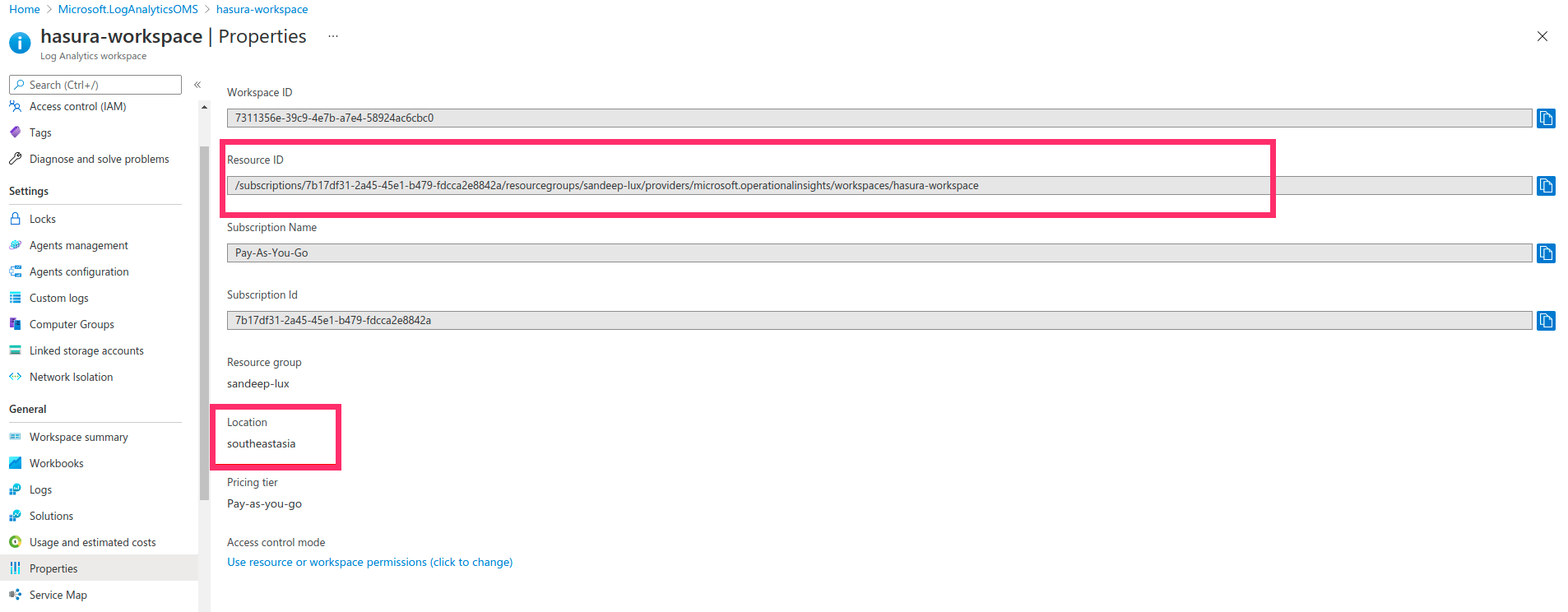Image resolution: width=1568 pixels, height=612 pixels.
Task: Click the Agents management icon
Action: pos(15,245)
